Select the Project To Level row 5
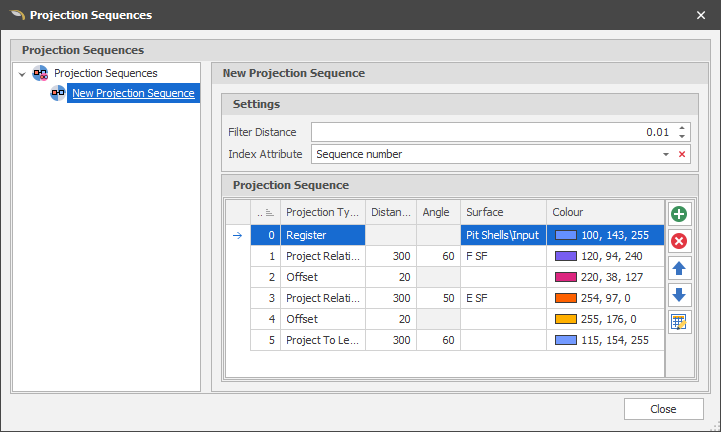Viewport: 722px width, 433px height. tap(322, 340)
